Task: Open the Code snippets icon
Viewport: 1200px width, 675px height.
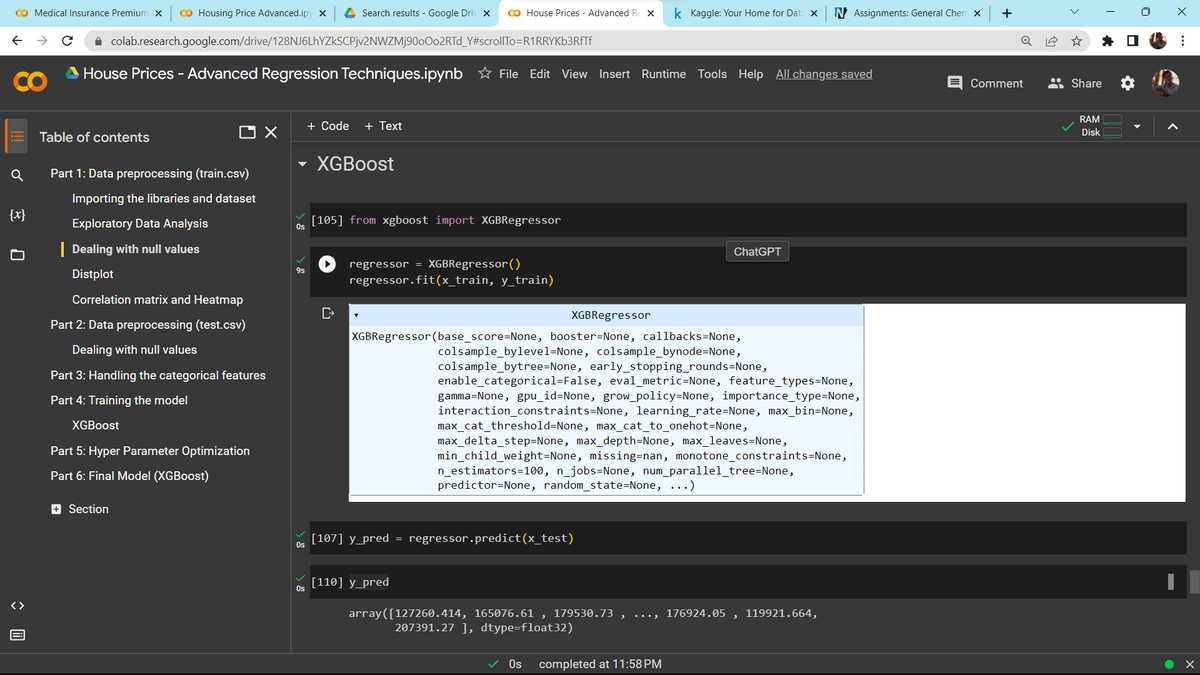Action: 17,604
